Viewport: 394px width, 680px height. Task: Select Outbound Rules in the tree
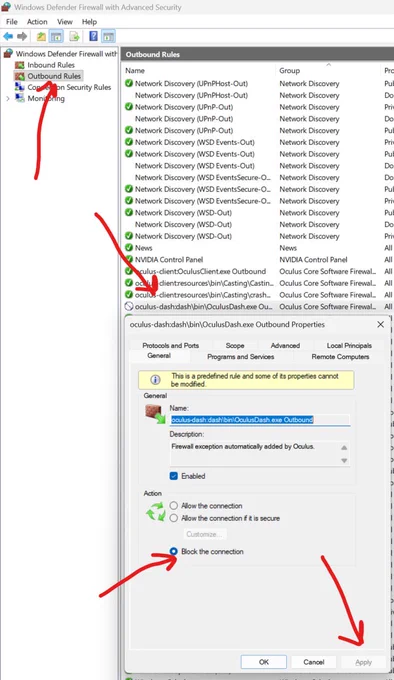pos(54,76)
